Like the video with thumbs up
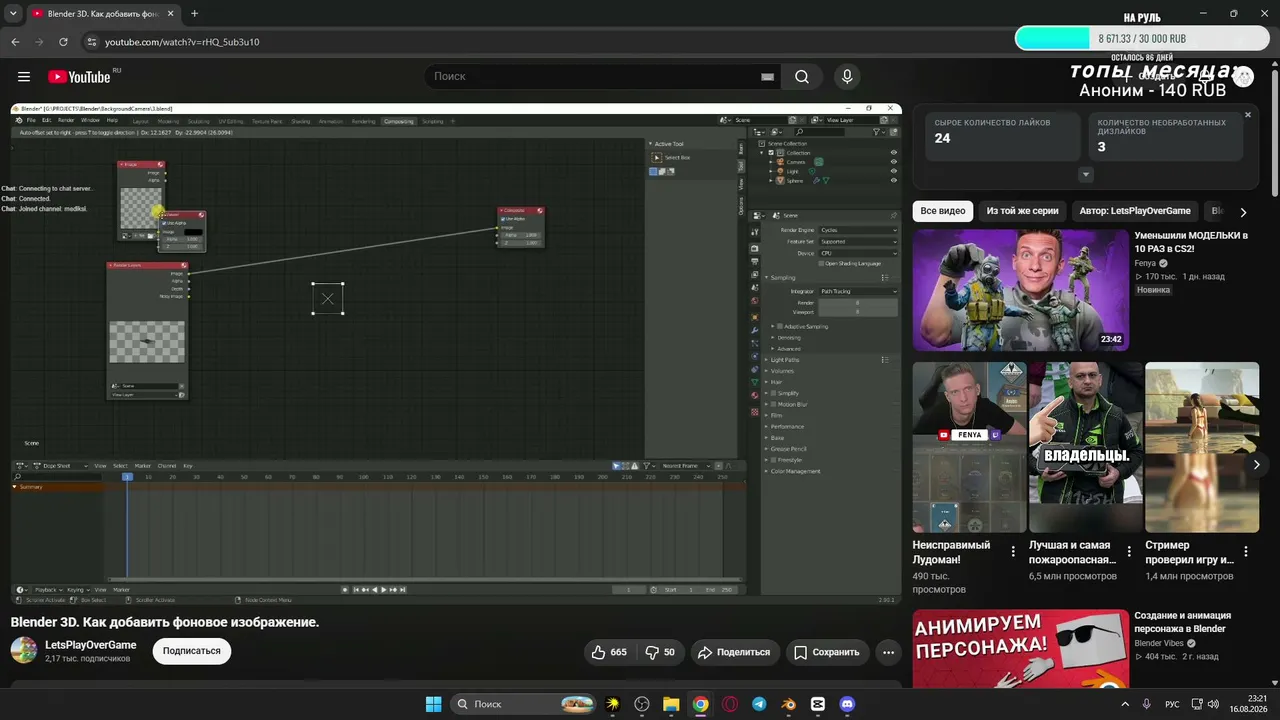Image resolution: width=1280 pixels, height=720 pixels. click(609, 652)
